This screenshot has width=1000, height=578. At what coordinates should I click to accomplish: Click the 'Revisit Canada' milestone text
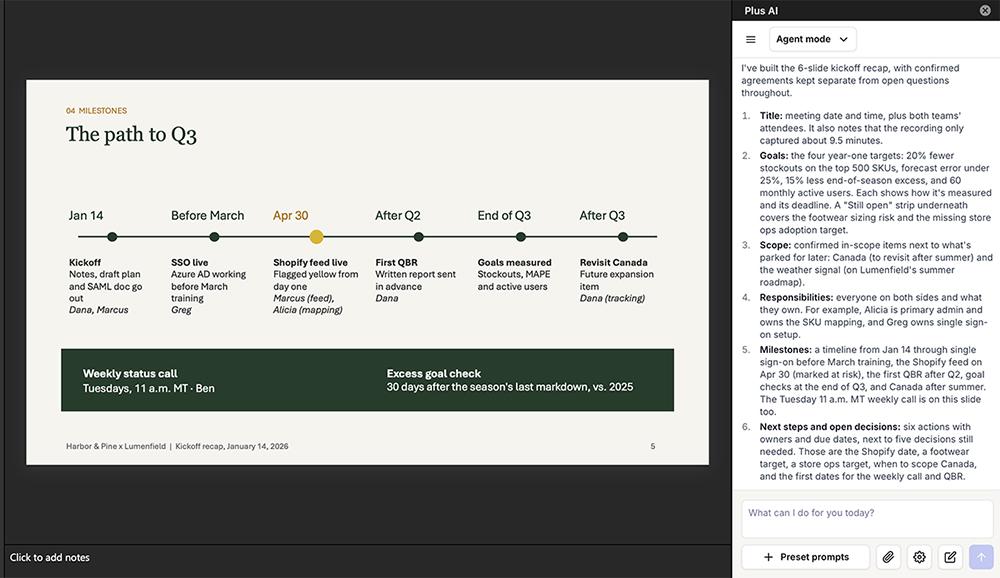(x=614, y=262)
